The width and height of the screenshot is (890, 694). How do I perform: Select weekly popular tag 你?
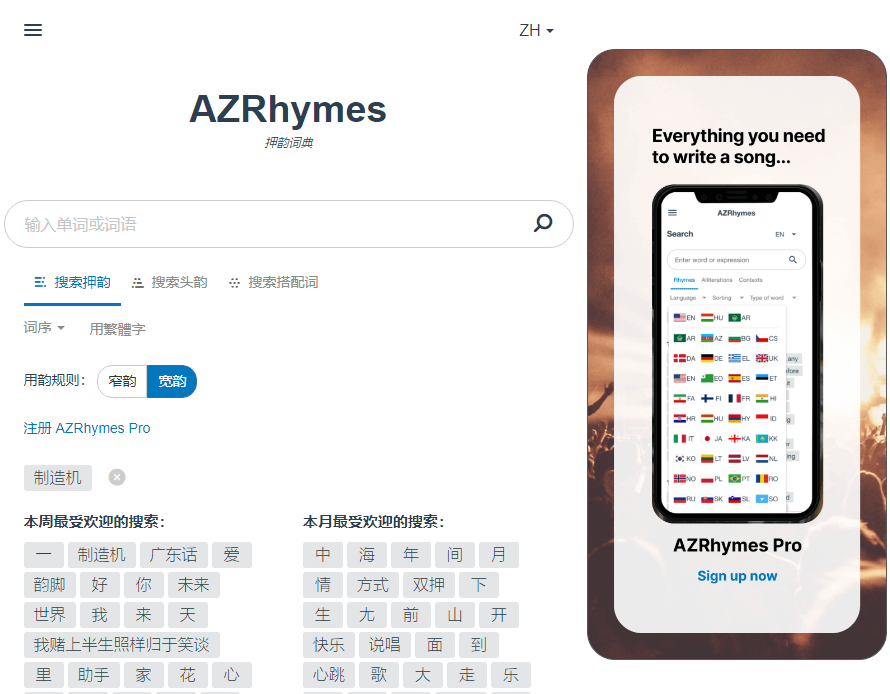point(144,585)
